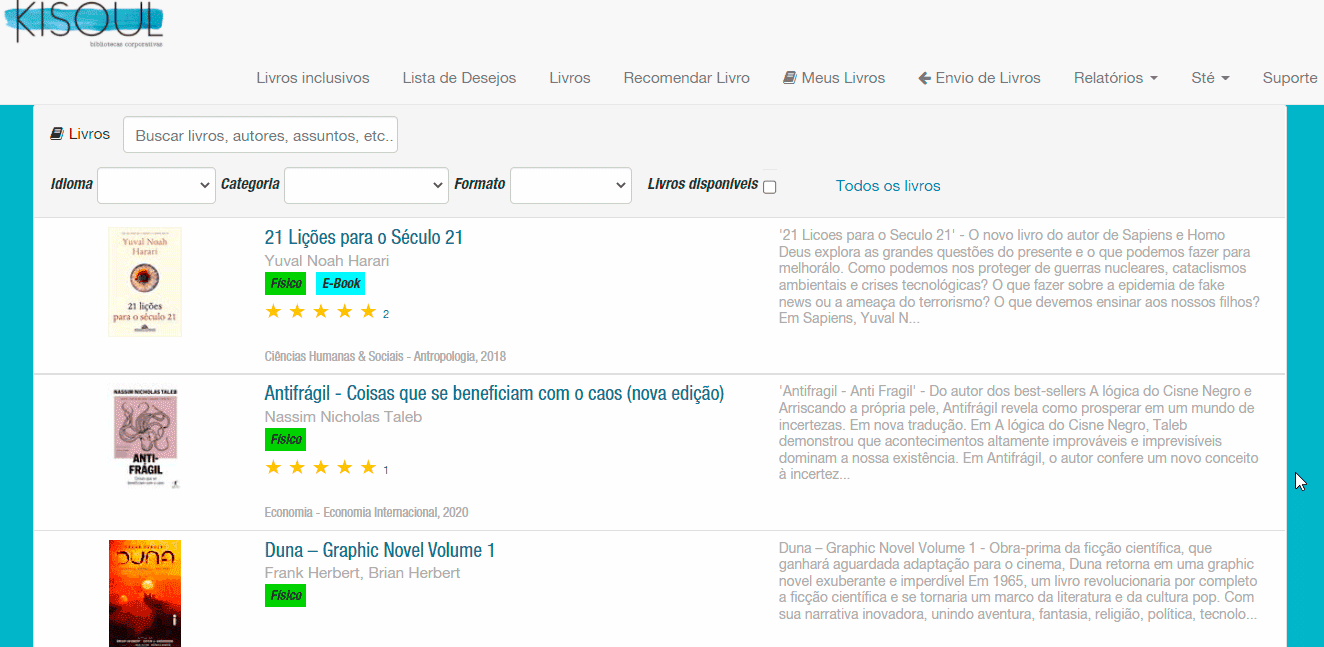Click author Yuval Noah Harari
This screenshot has width=1324, height=647.
[x=327, y=261]
